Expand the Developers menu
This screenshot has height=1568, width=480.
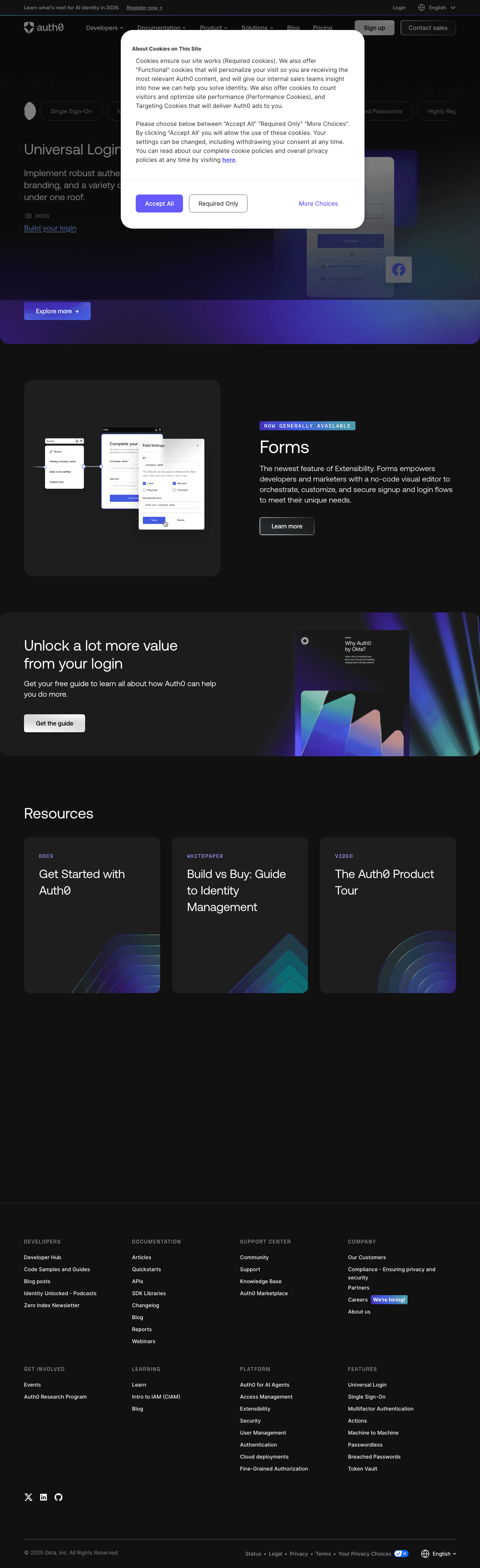pos(105,28)
